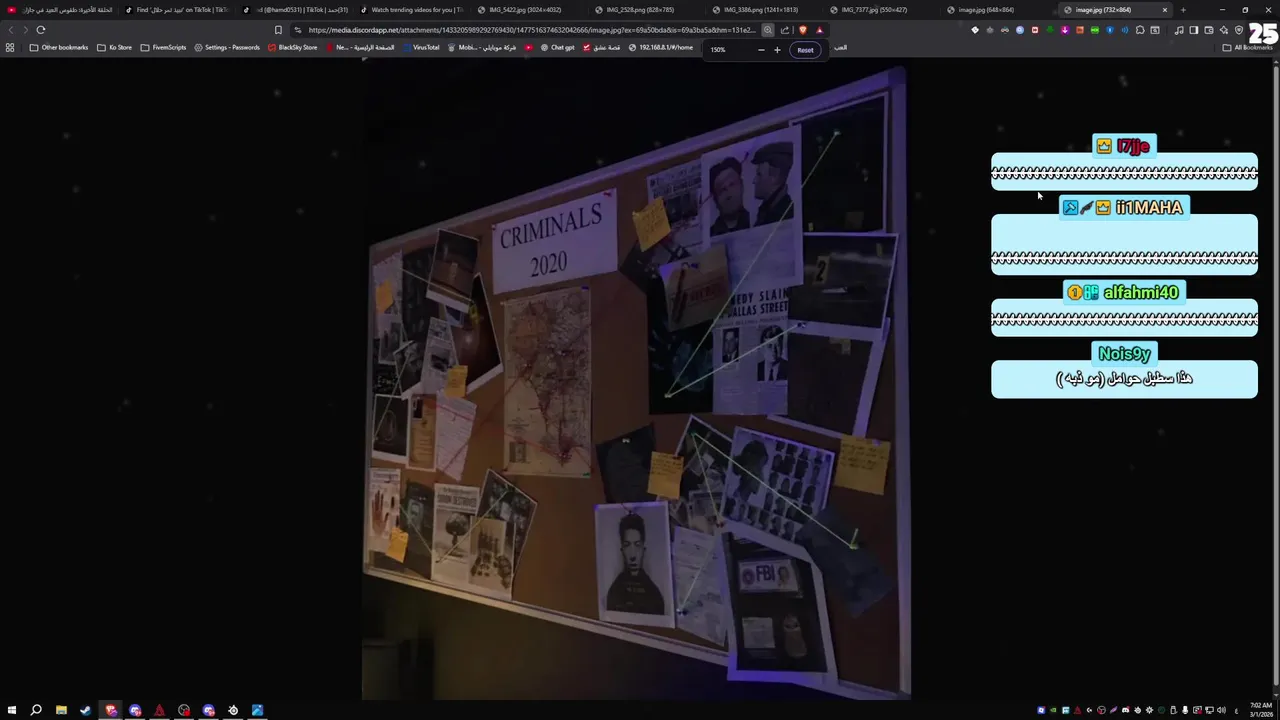Click the music note media control icon
1280x720 pixels.
click(x=1179, y=30)
